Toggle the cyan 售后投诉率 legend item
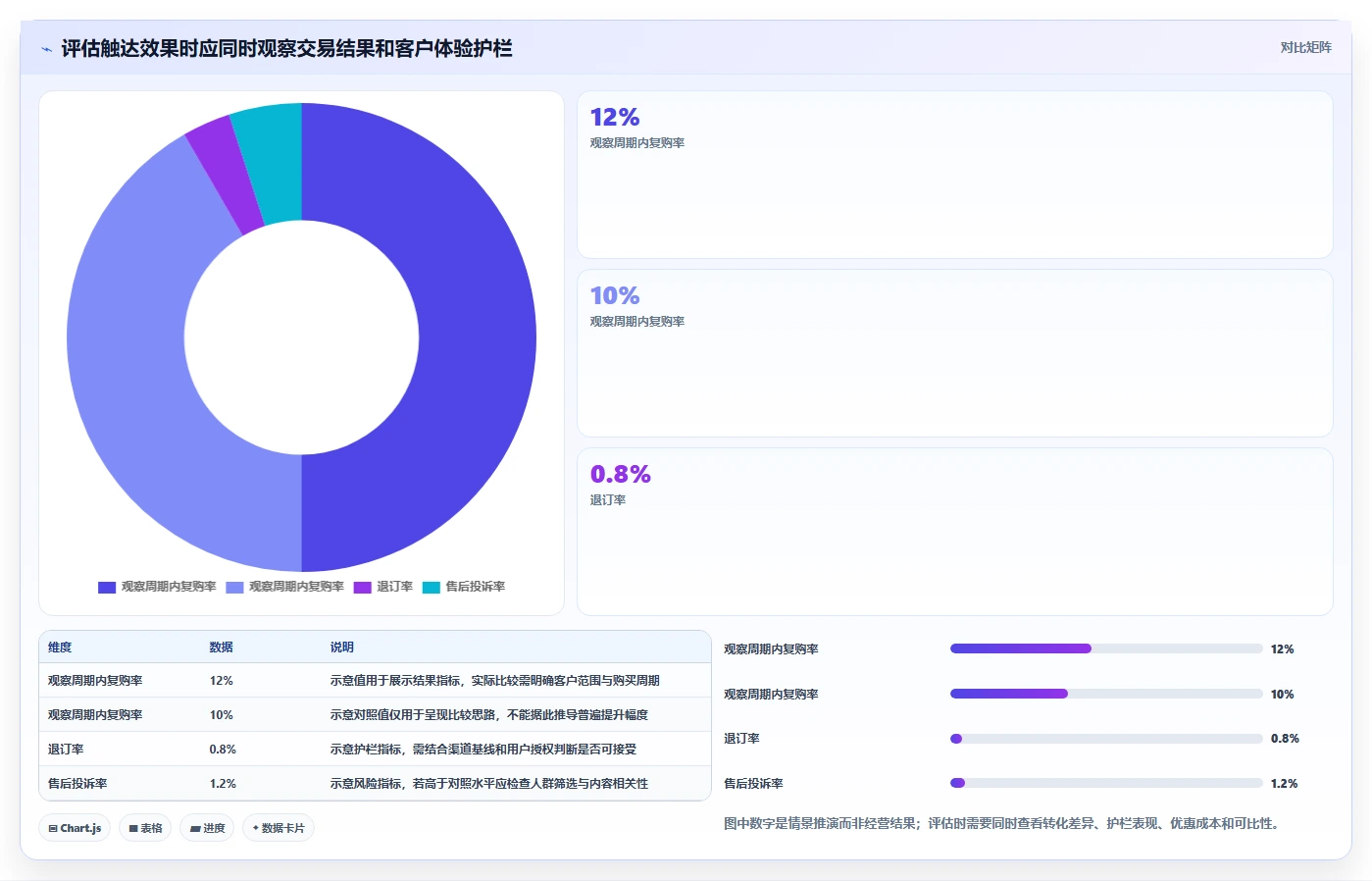 tap(464, 587)
